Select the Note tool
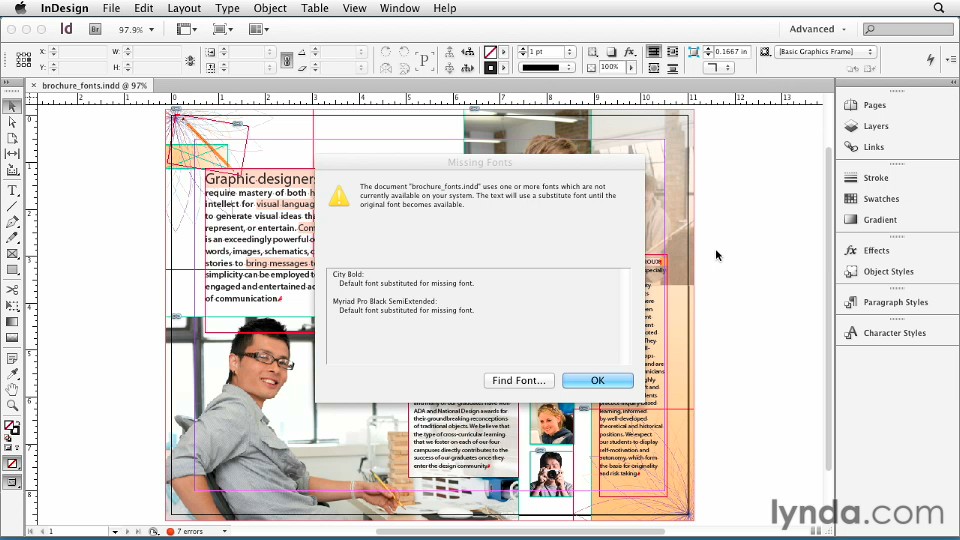This screenshot has height=540, width=960. point(12,358)
